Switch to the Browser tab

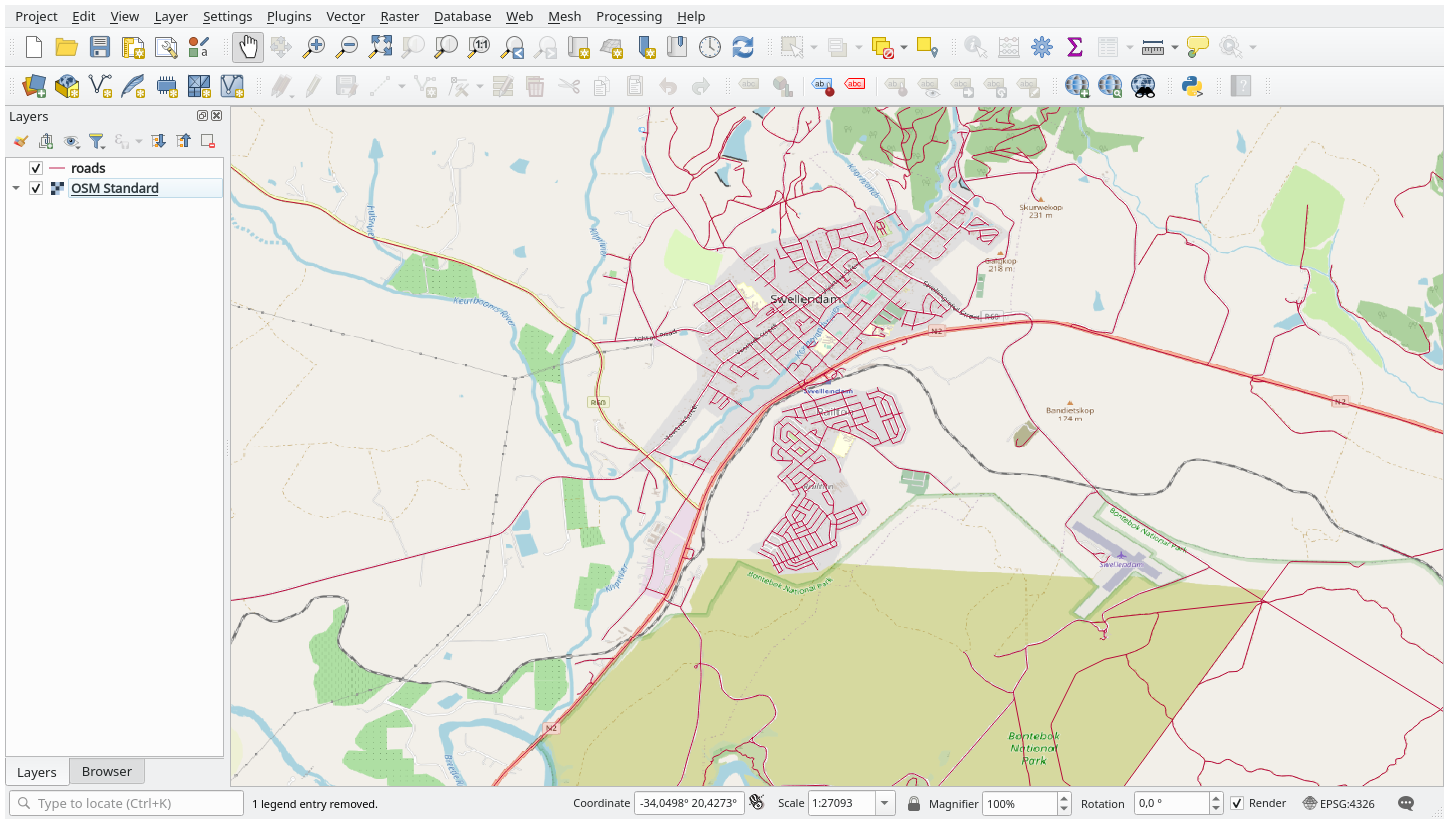tap(107, 771)
